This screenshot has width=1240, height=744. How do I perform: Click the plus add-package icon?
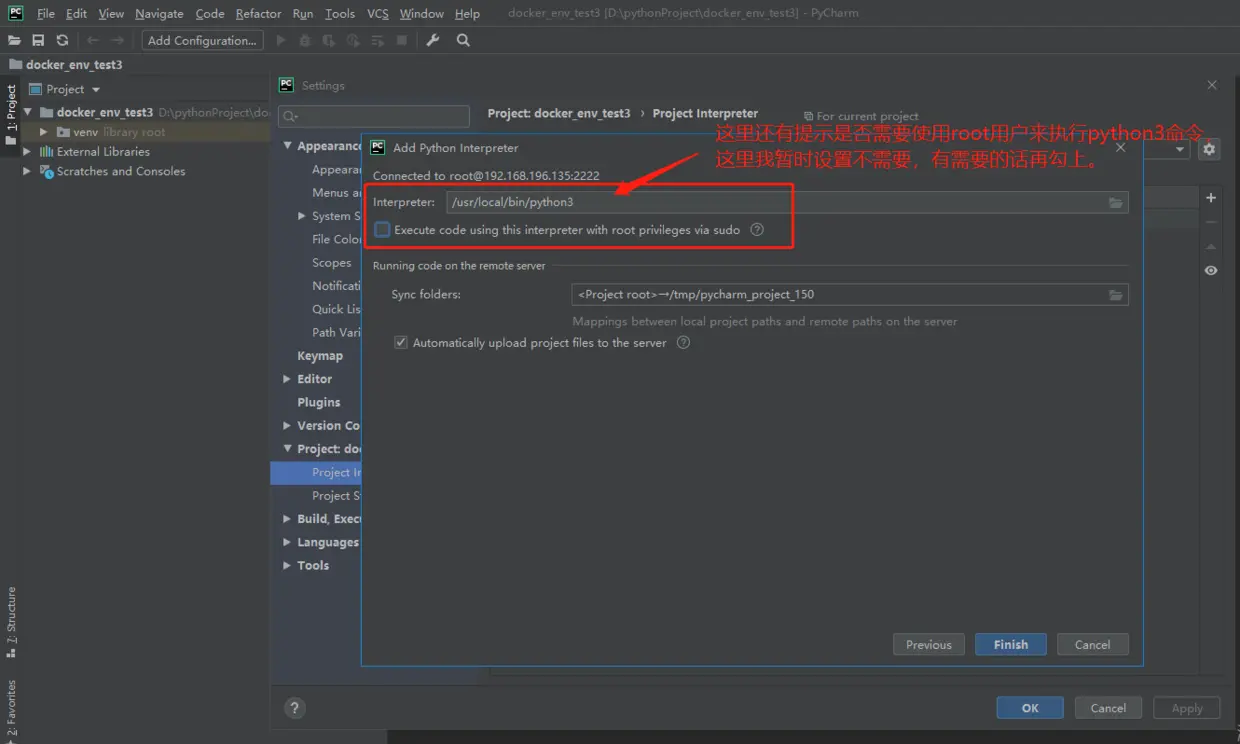point(1211,198)
